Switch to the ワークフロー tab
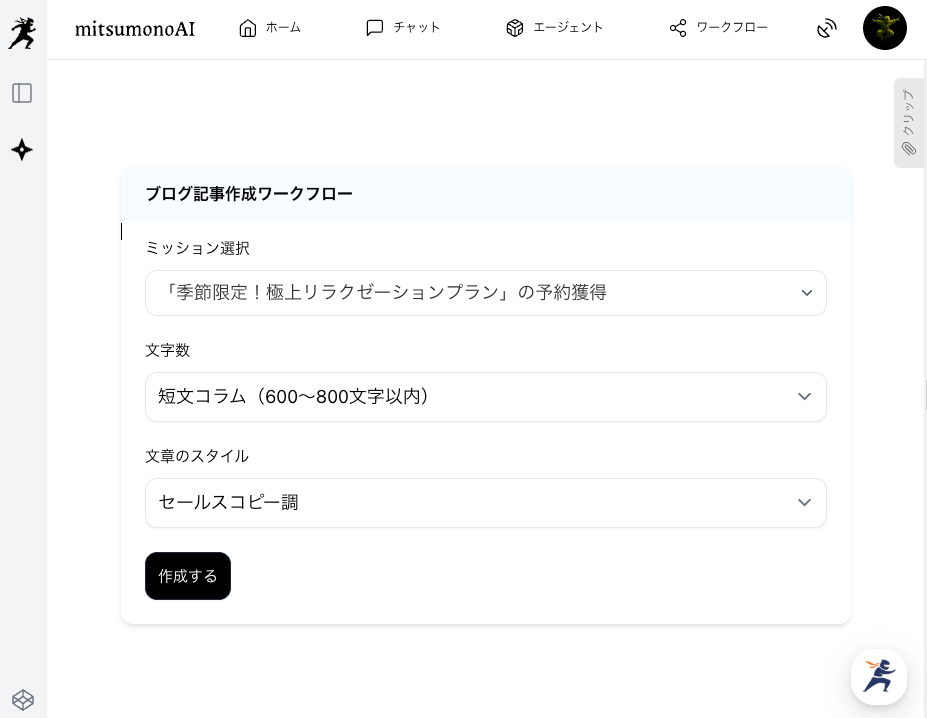Screen dimensions: 927x718 pyautogui.click(x=719, y=28)
